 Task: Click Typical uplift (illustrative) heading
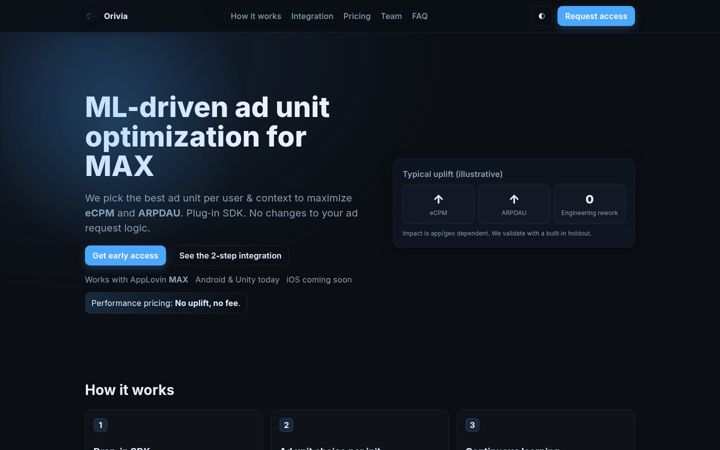(453, 174)
